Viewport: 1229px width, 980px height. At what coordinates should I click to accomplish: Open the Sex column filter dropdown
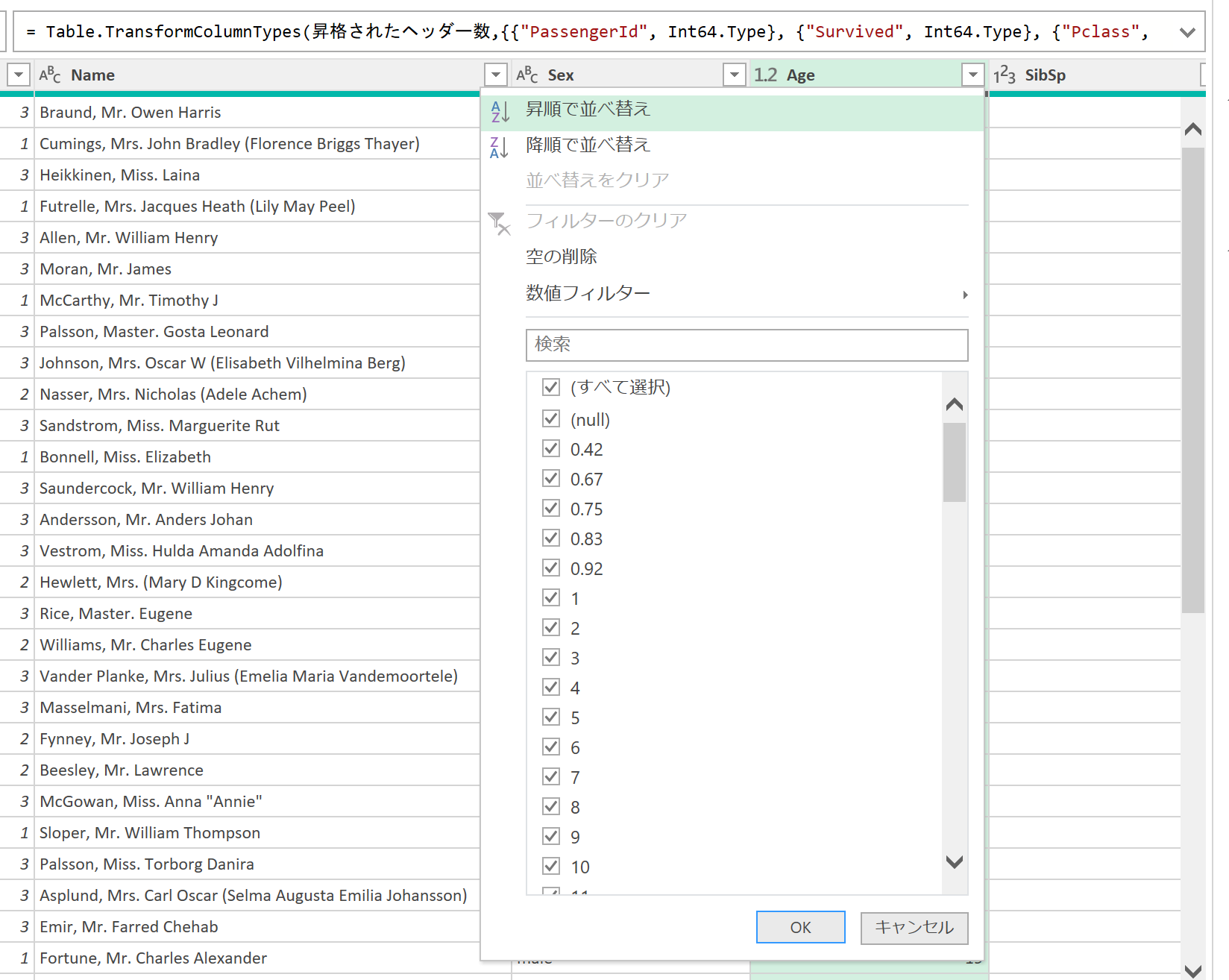(735, 74)
